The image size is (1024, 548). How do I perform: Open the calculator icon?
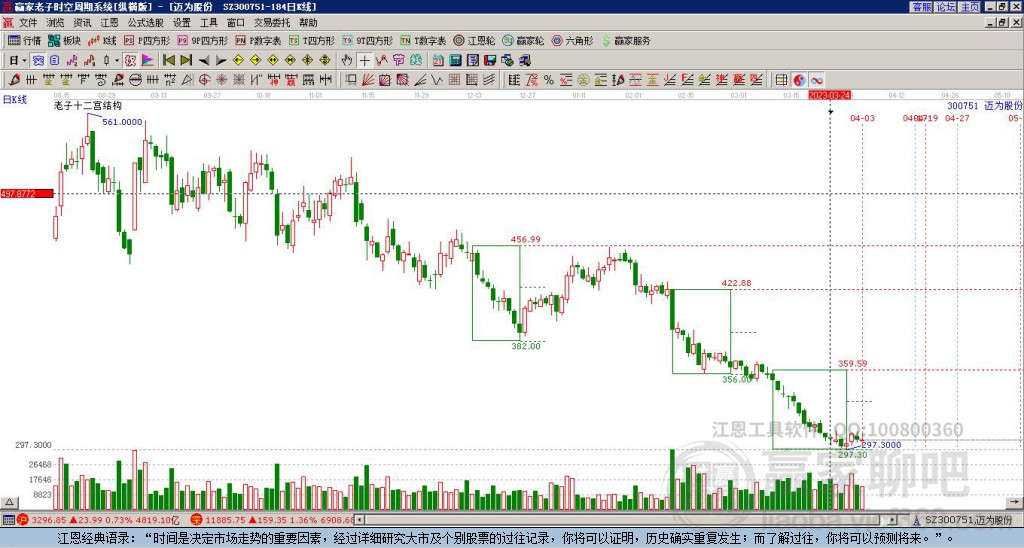tap(455, 60)
